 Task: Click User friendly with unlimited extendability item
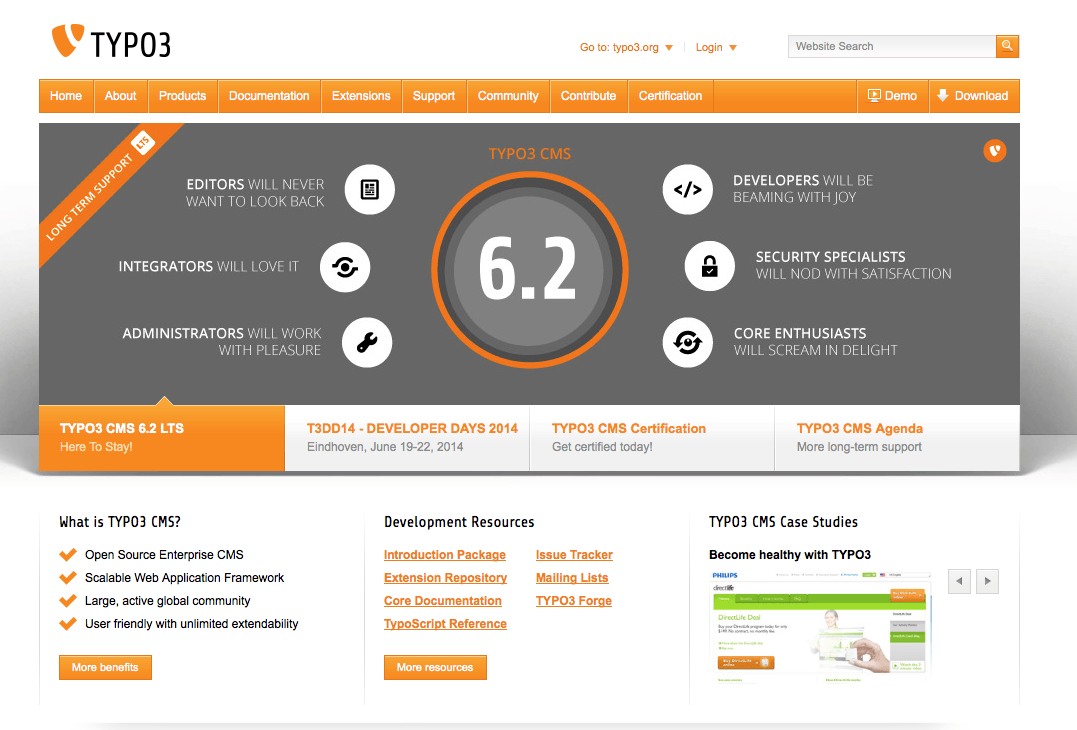point(192,624)
